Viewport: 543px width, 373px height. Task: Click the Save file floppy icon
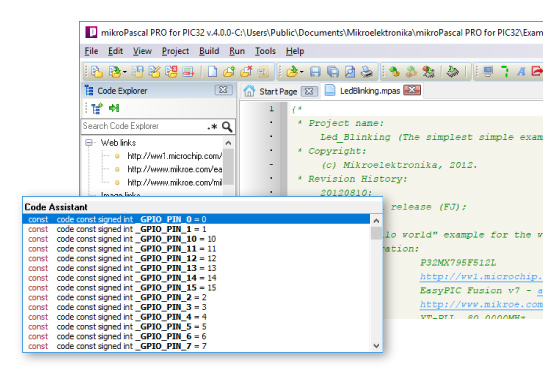click(x=315, y=72)
